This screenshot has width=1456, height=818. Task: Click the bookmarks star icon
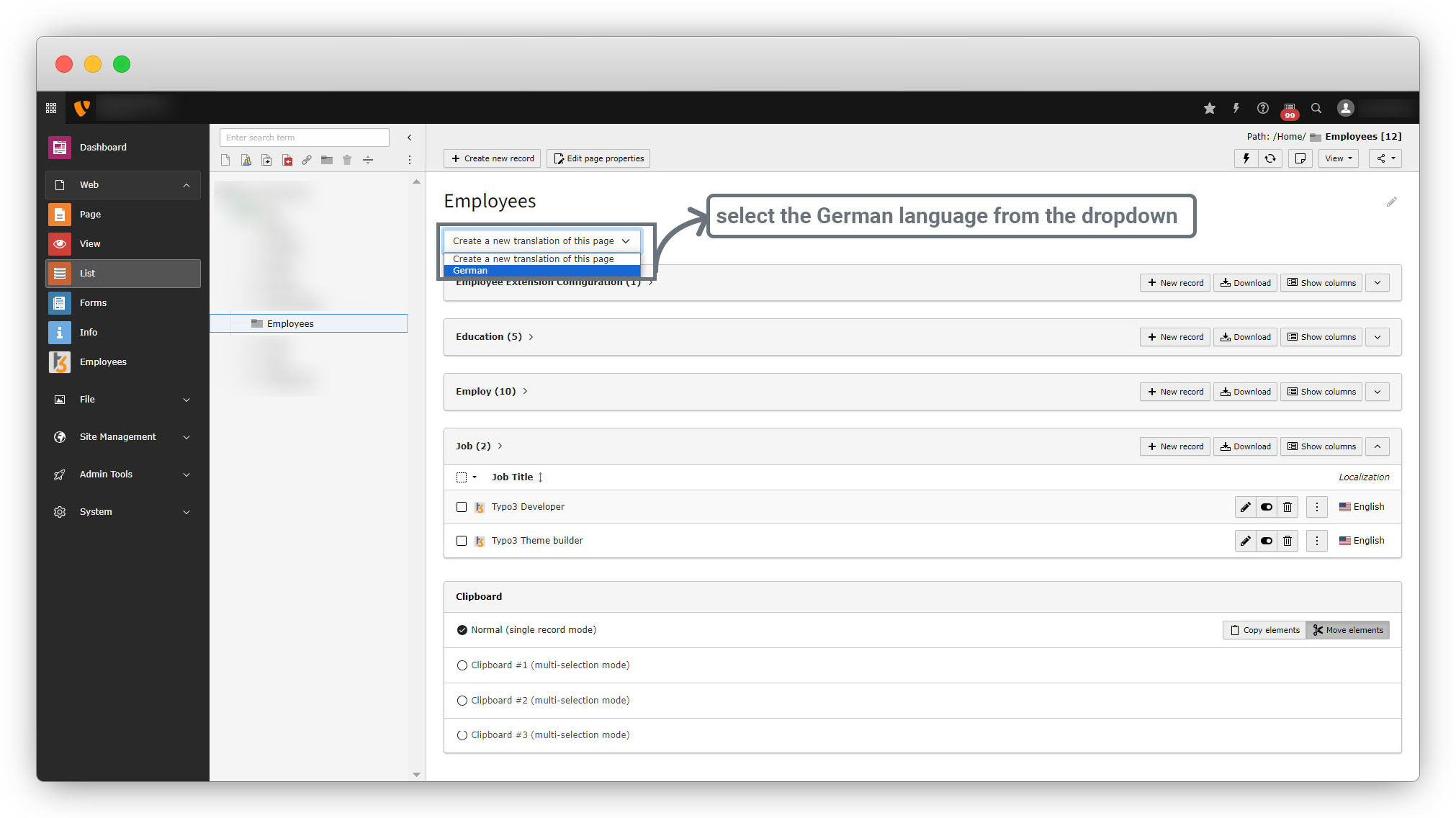pos(1210,108)
